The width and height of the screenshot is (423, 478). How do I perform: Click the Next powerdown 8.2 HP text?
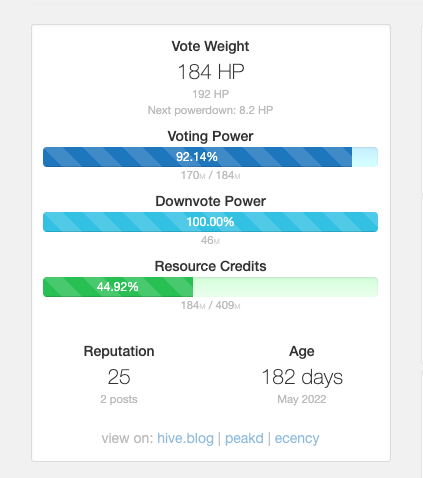[210, 110]
